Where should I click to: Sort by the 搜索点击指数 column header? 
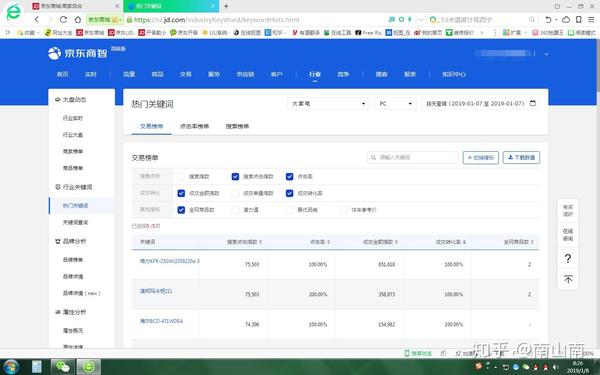click(244, 242)
